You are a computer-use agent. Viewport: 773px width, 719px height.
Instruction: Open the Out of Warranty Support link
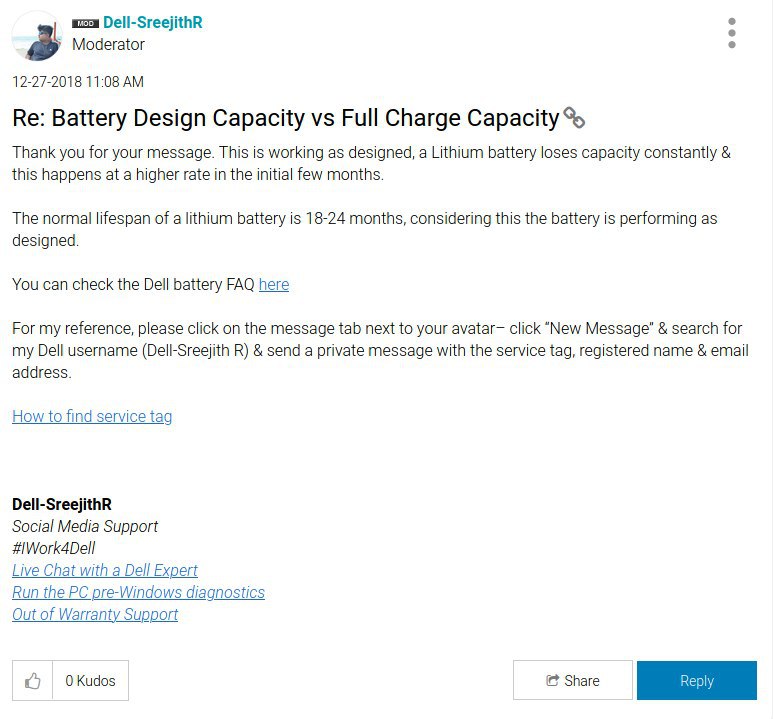click(95, 614)
